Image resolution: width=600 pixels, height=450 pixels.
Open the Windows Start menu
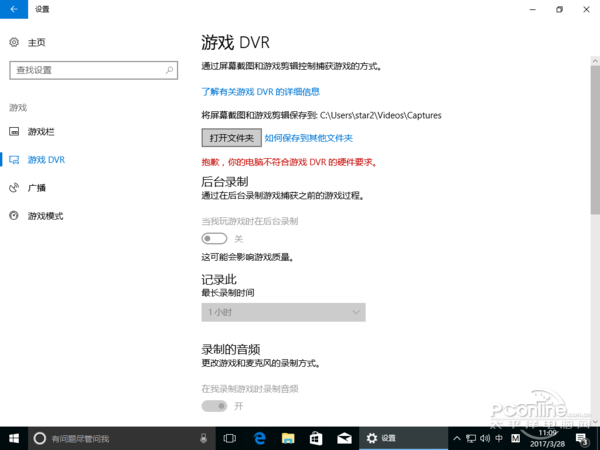click(14, 438)
